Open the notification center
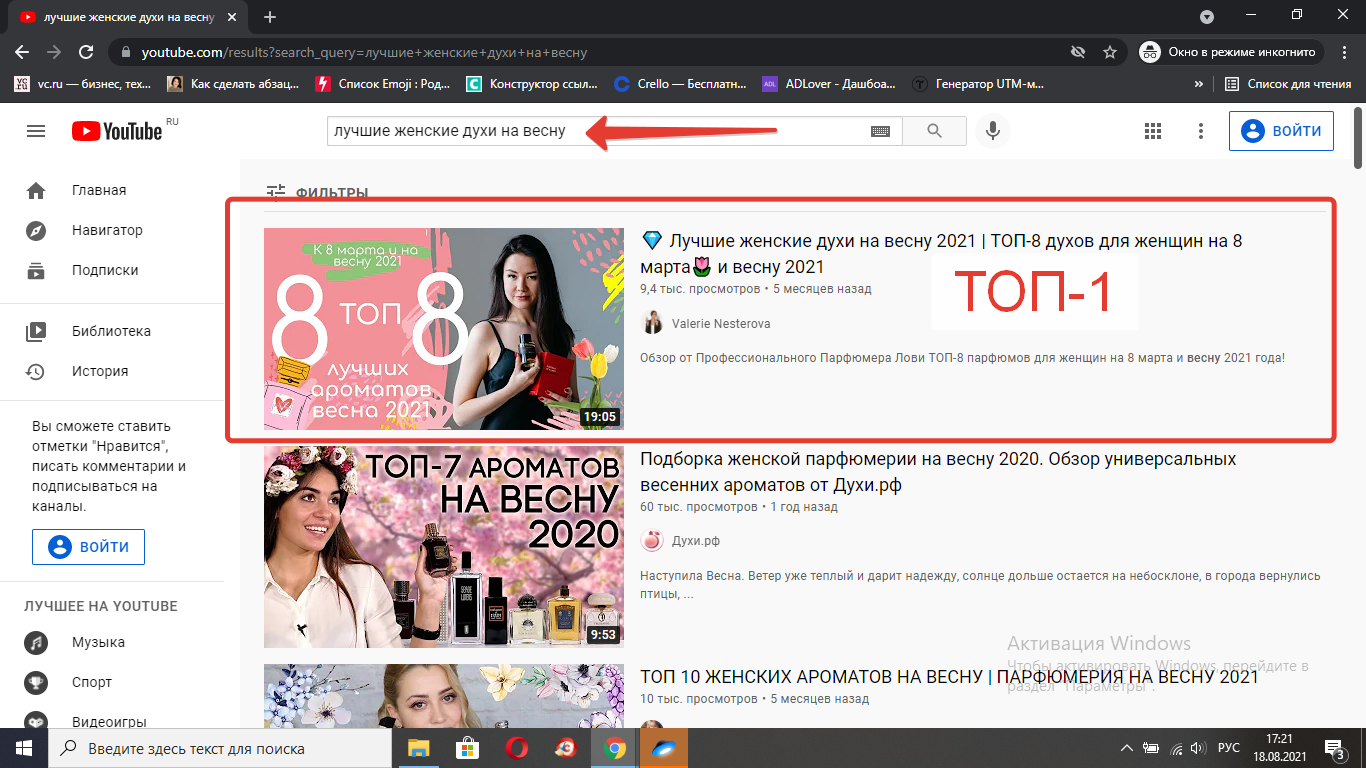 click(1335, 748)
